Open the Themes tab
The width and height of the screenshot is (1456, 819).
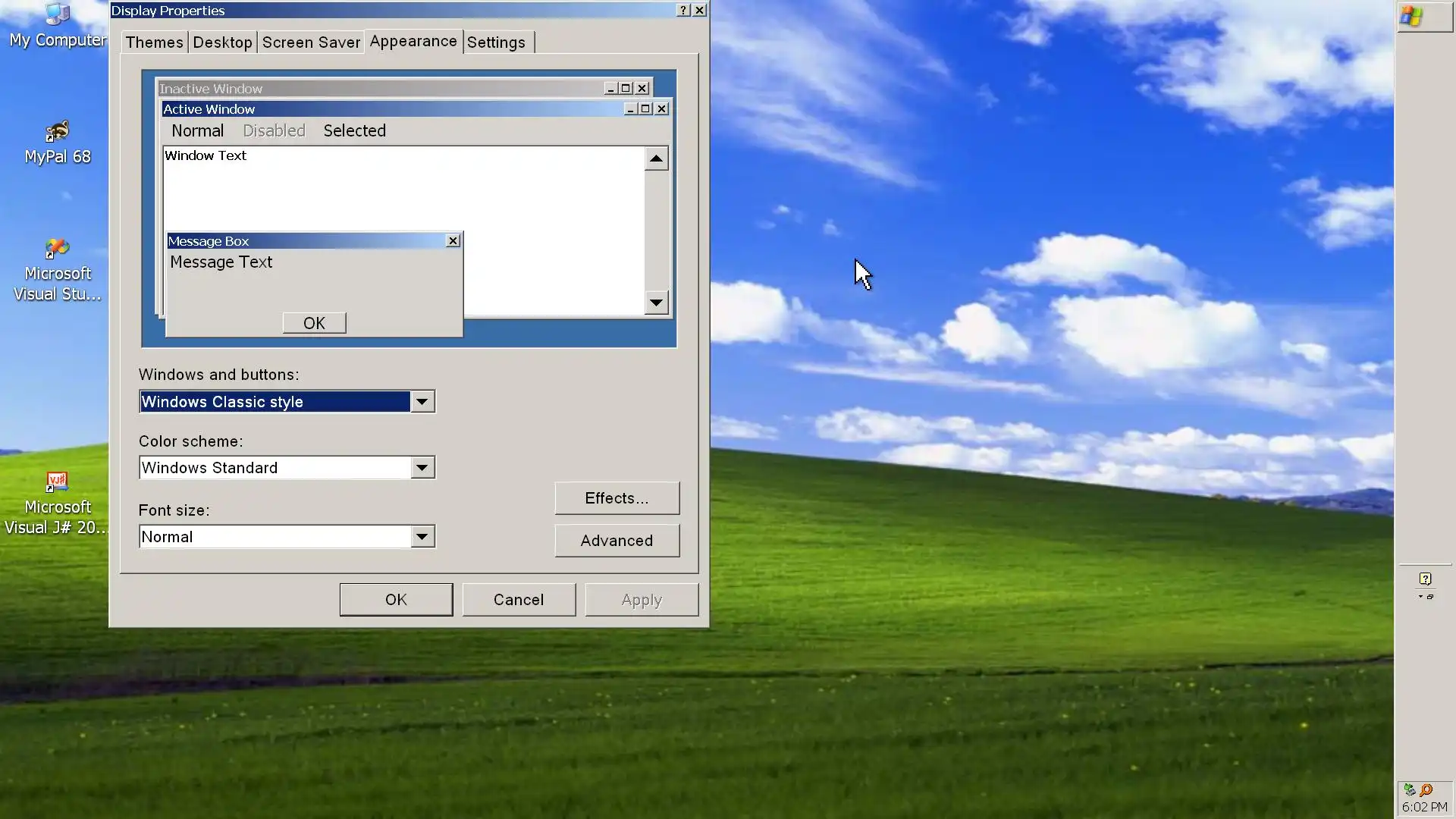point(154,42)
